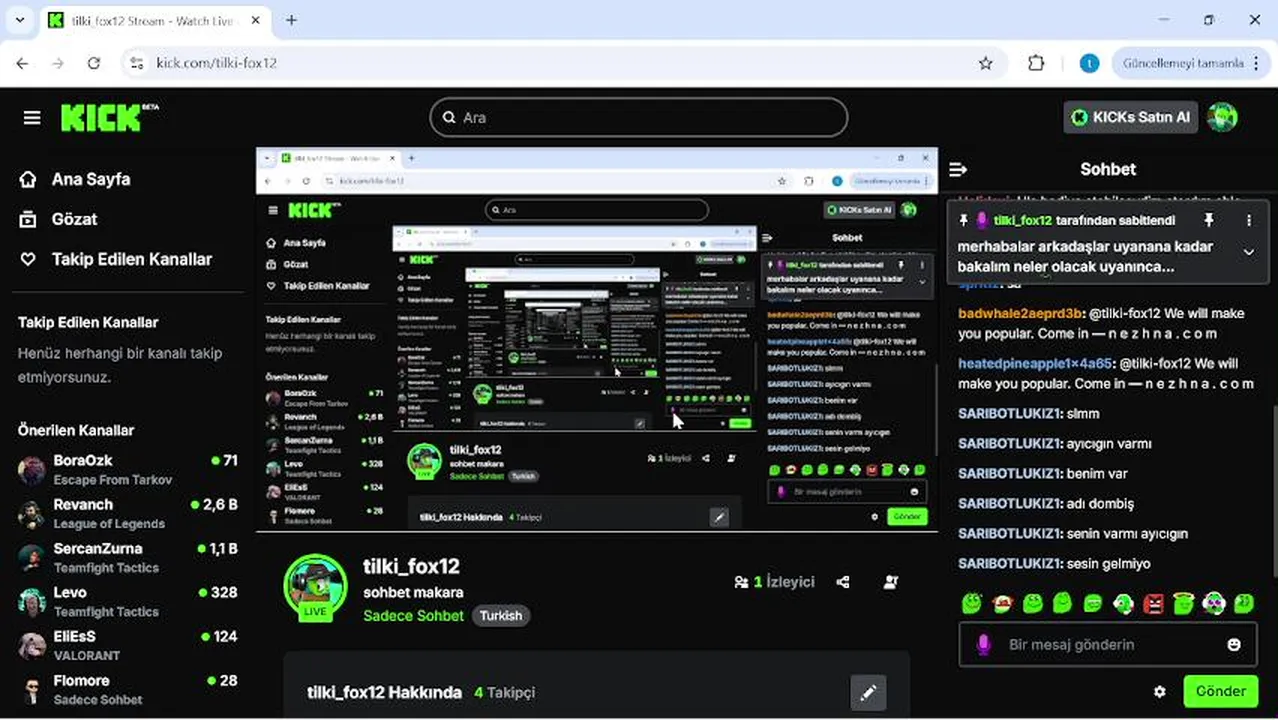This screenshot has height=720, width=1278.
Task: Focus the 'Bir mesaj gönderin' chat input
Action: [1108, 645]
